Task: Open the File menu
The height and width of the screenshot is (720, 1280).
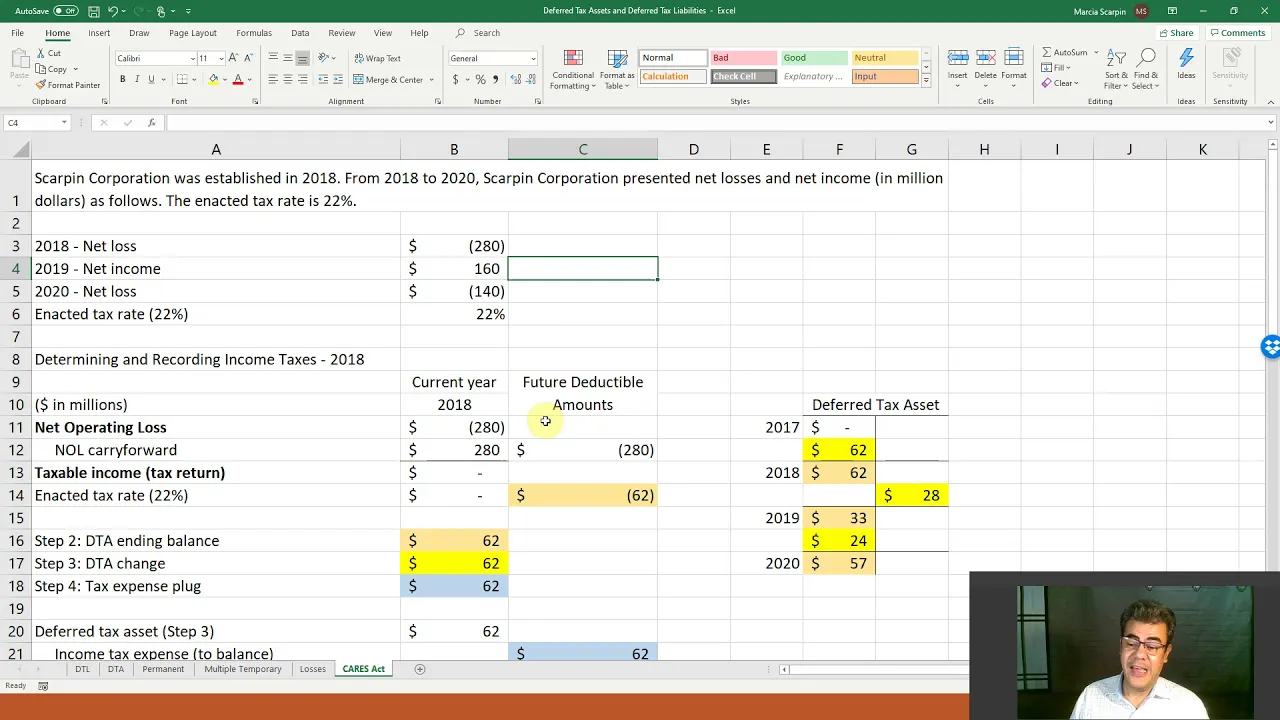Action: [x=18, y=33]
